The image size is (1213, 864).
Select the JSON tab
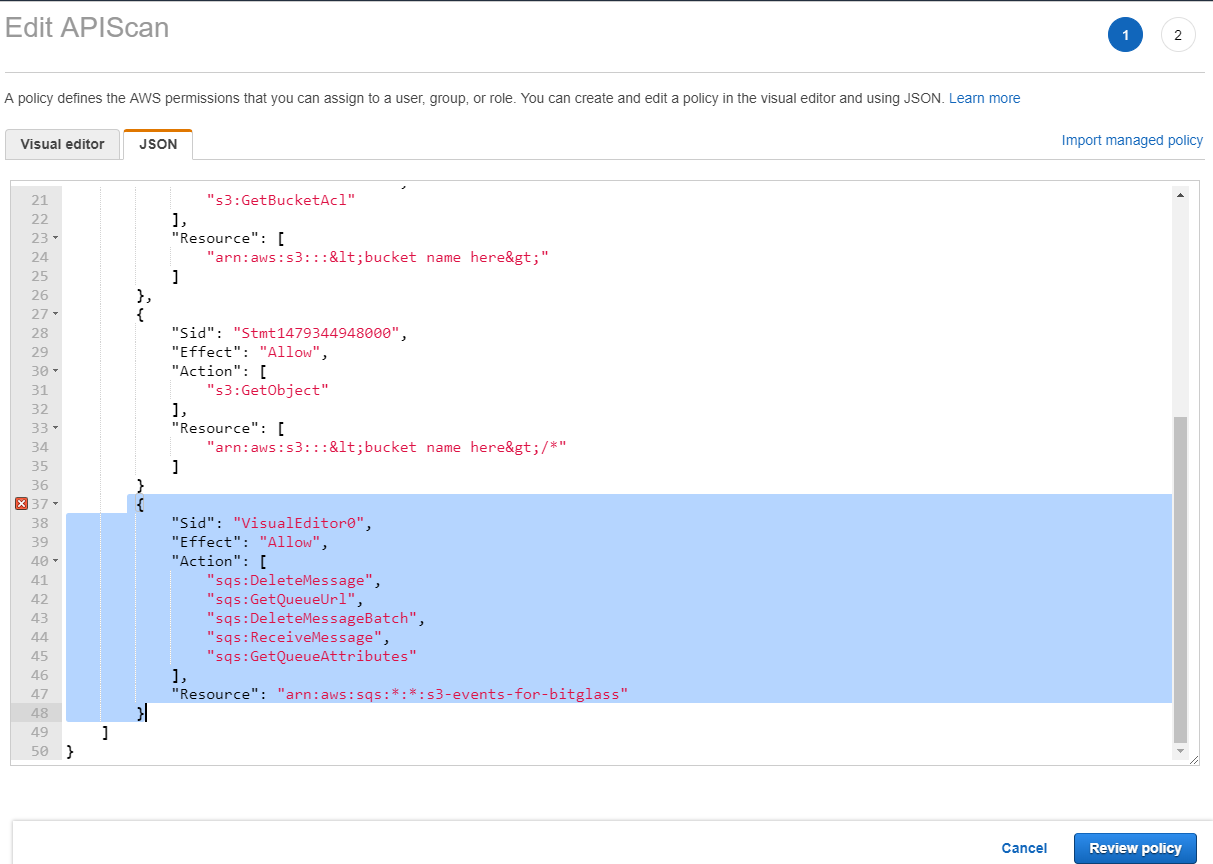158,144
